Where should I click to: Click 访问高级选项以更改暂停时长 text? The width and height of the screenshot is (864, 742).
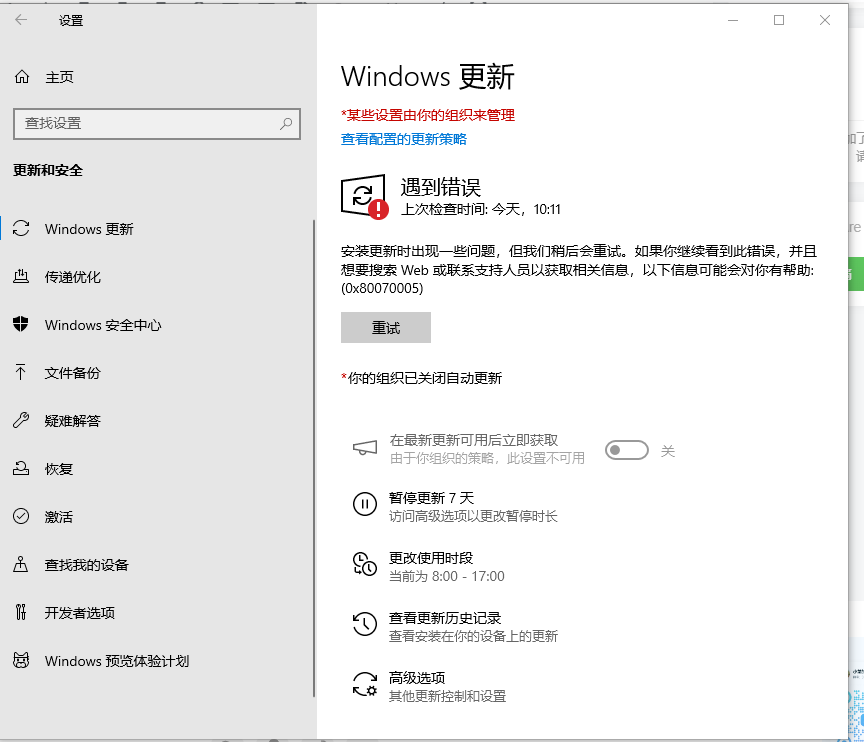pos(473,516)
